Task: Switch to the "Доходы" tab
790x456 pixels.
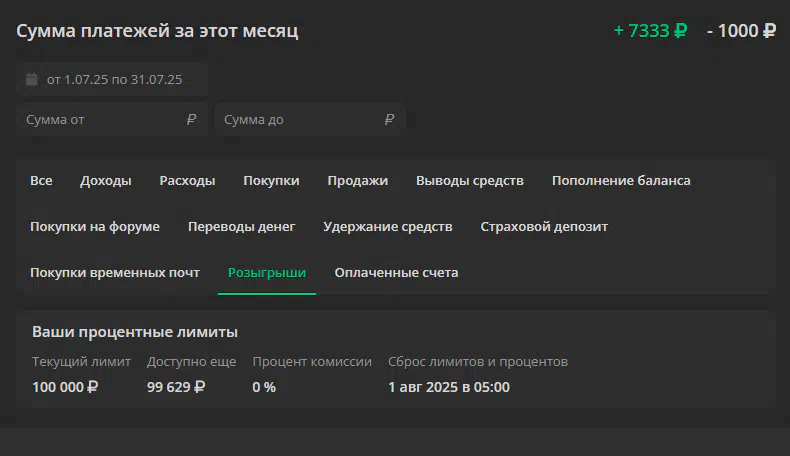Action: click(106, 180)
